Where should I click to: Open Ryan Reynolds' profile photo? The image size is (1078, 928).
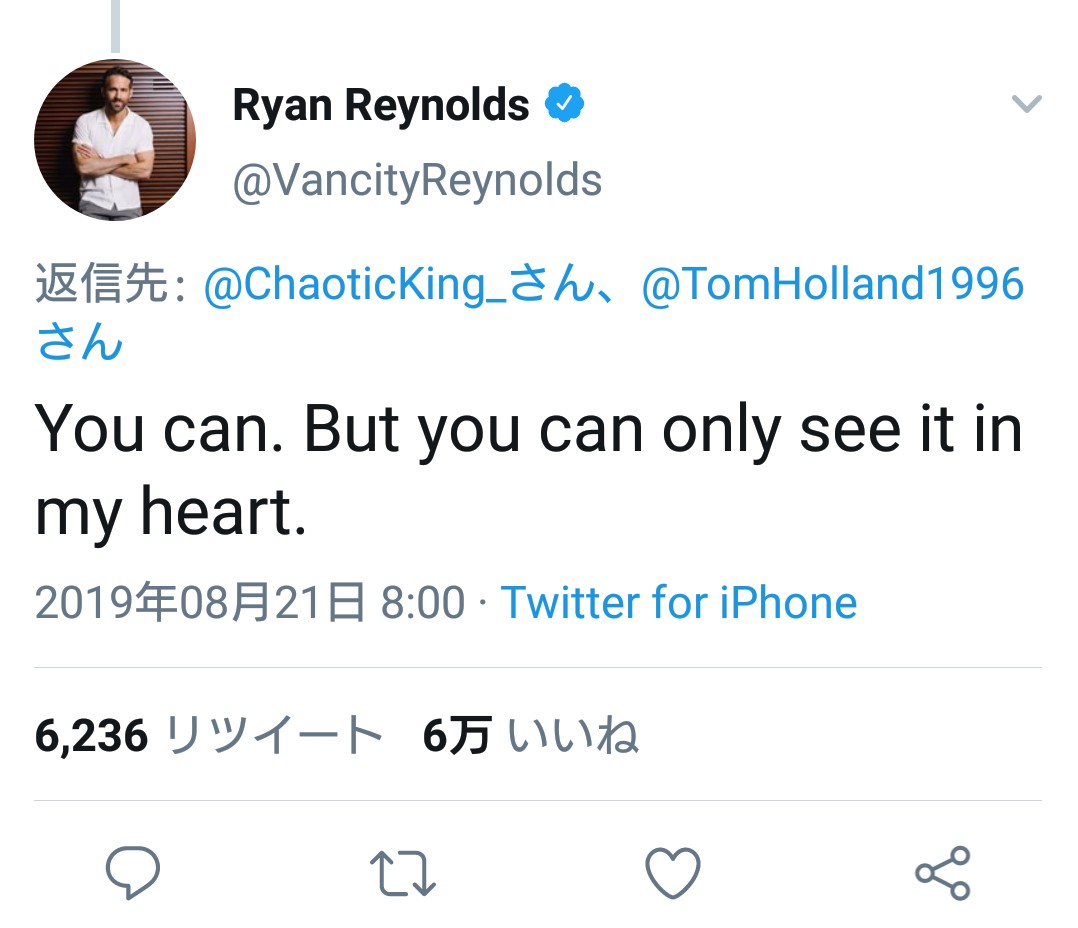[115, 140]
